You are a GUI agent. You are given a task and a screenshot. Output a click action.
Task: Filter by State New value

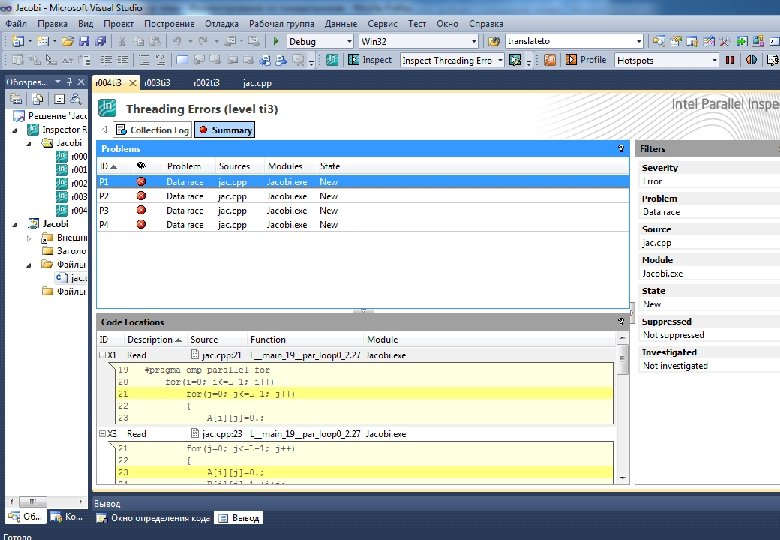[x=652, y=304]
